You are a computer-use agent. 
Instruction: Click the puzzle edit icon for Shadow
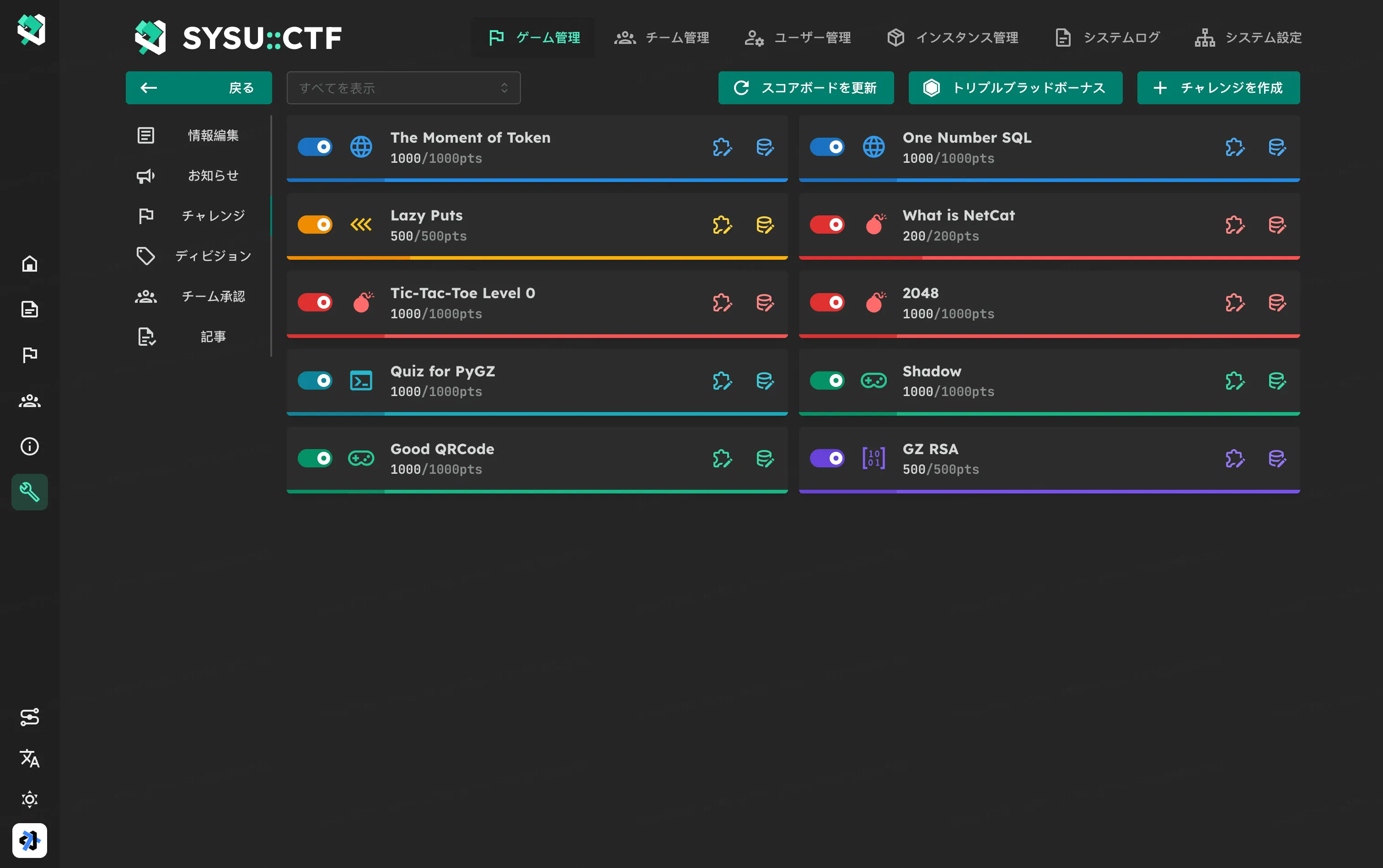pos(1234,380)
